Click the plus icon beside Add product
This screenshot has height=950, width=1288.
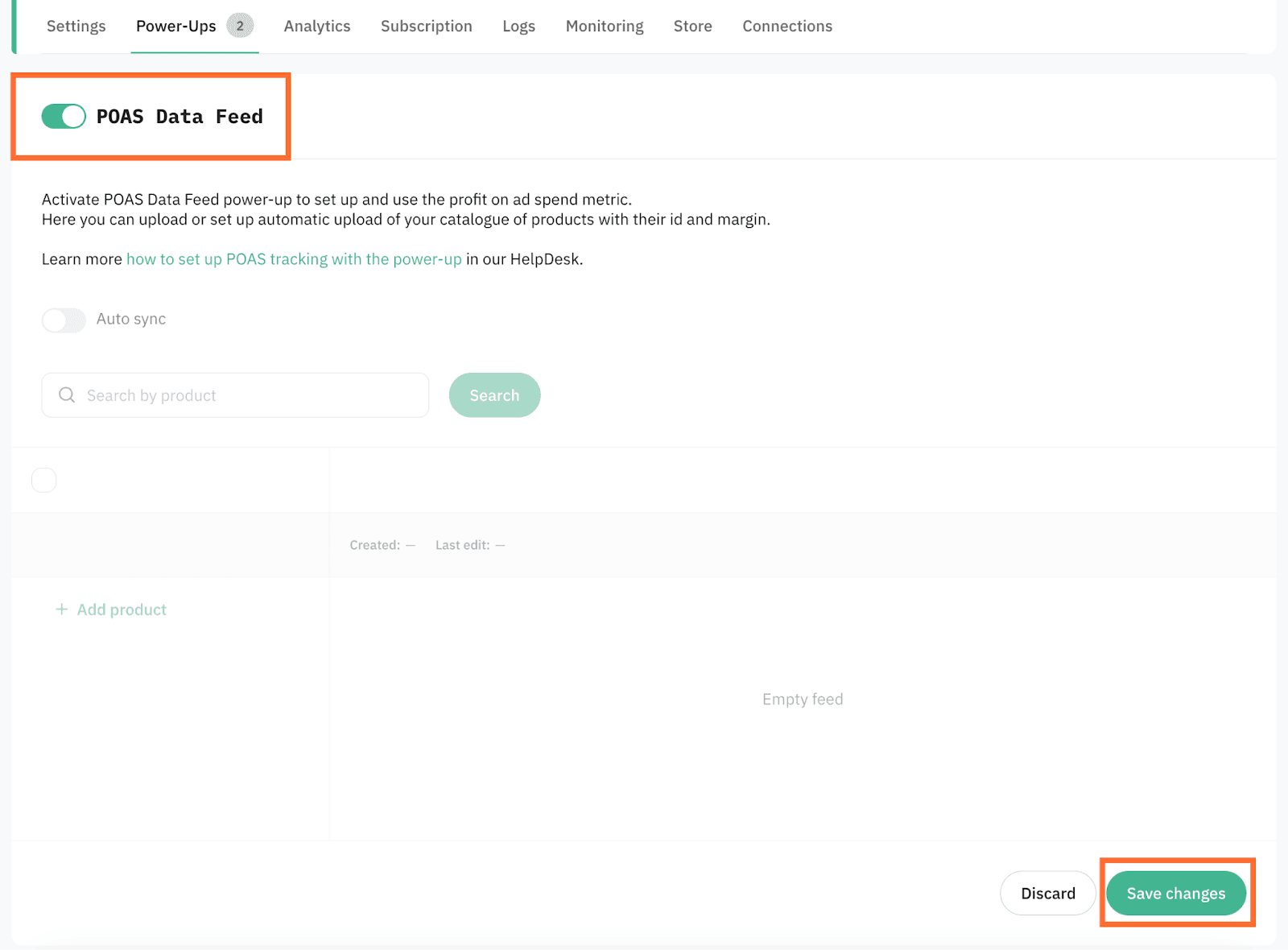(61, 609)
